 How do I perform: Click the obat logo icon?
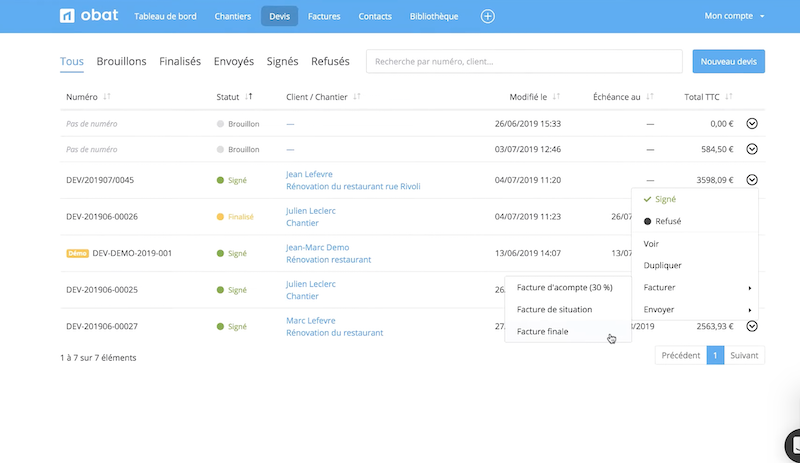click(x=67, y=16)
